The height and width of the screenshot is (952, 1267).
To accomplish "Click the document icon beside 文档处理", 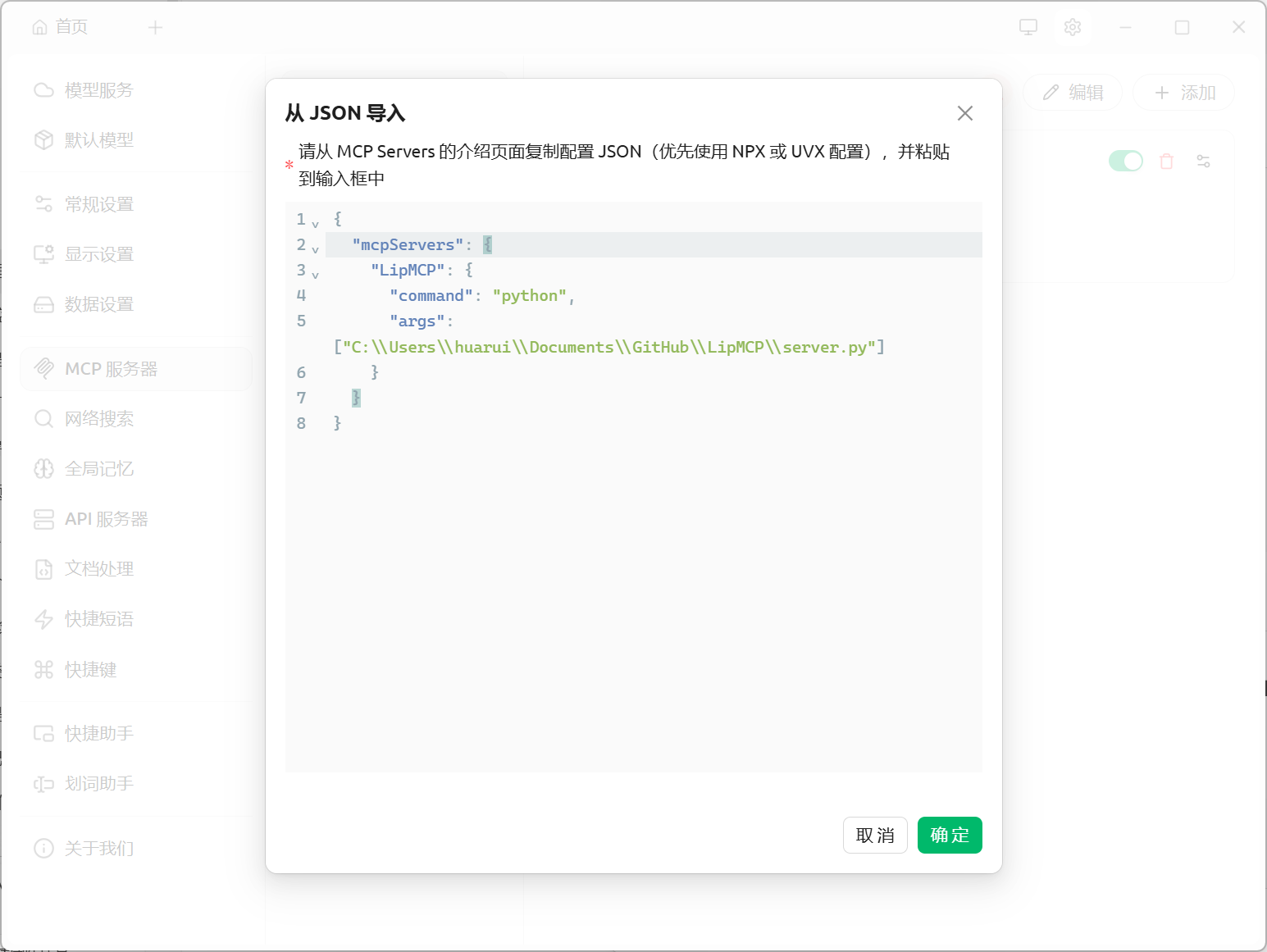I will click(x=43, y=569).
